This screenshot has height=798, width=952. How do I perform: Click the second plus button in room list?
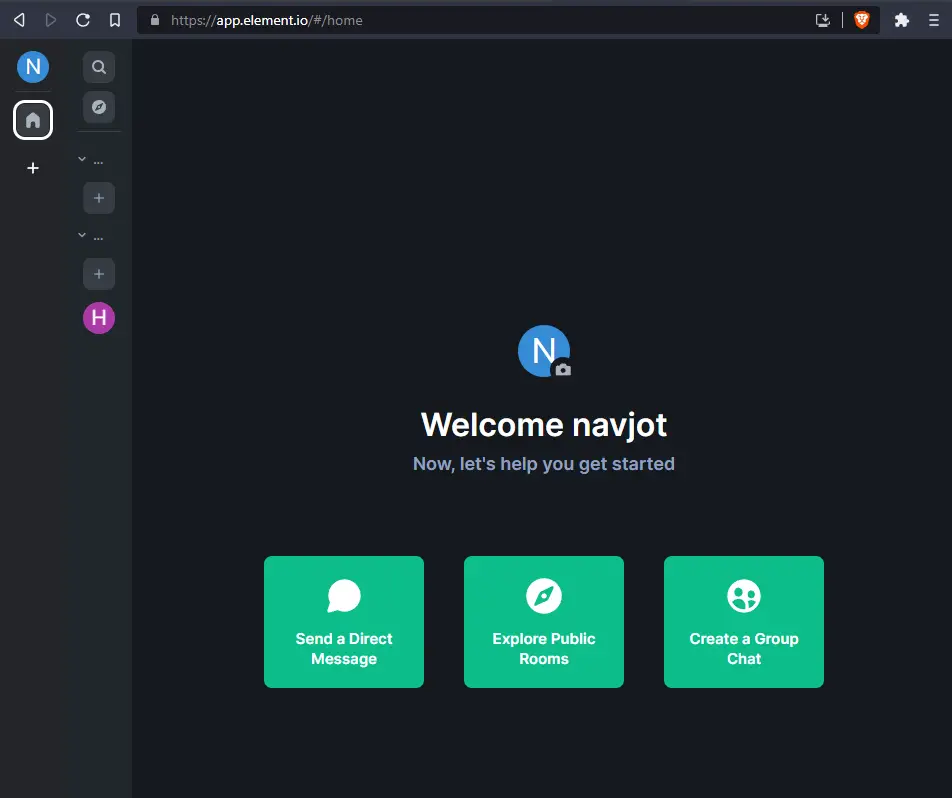pyautogui.click(x=99, y=273)
